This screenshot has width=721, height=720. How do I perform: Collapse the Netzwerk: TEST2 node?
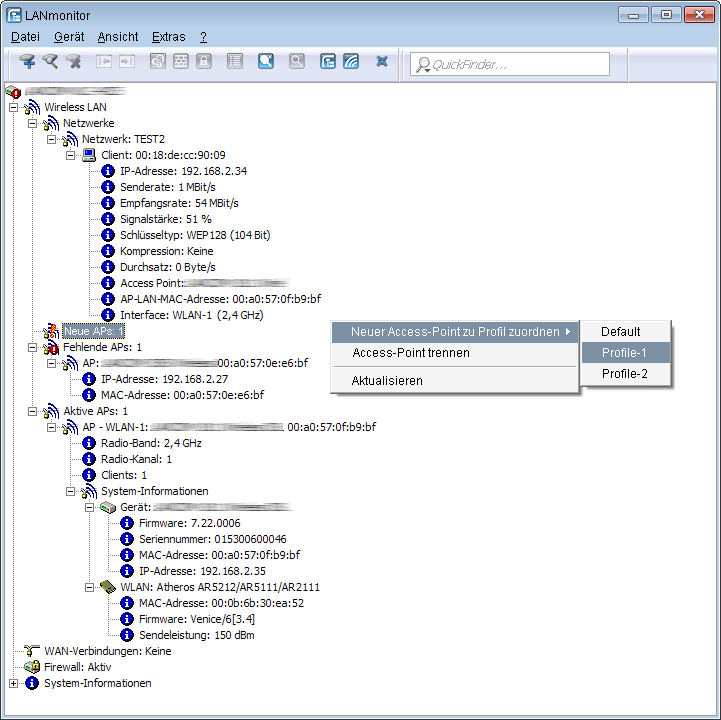click(52, 139)
